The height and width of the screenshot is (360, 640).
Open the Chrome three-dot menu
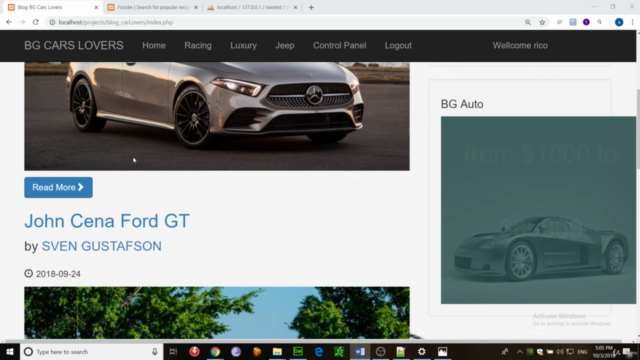click(632, 22)
